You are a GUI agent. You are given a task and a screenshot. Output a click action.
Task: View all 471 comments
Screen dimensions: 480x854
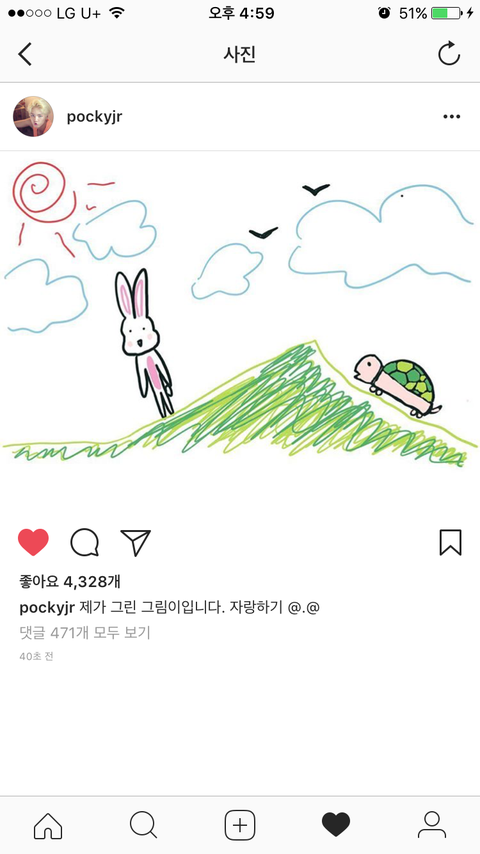pyautogui.click(x=84, y=633)
